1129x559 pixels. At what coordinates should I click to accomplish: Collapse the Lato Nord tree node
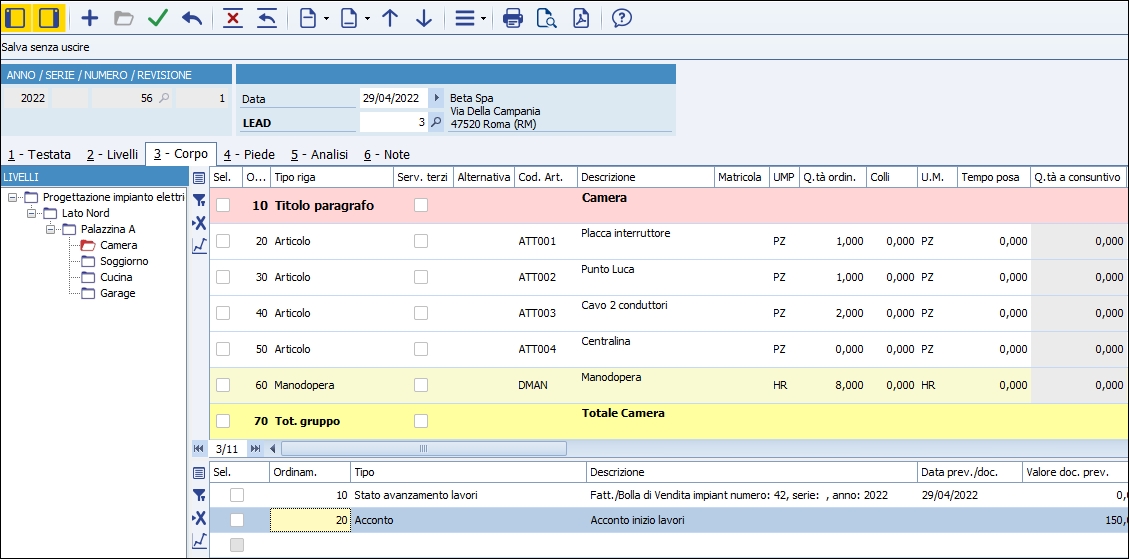point(31,213)
